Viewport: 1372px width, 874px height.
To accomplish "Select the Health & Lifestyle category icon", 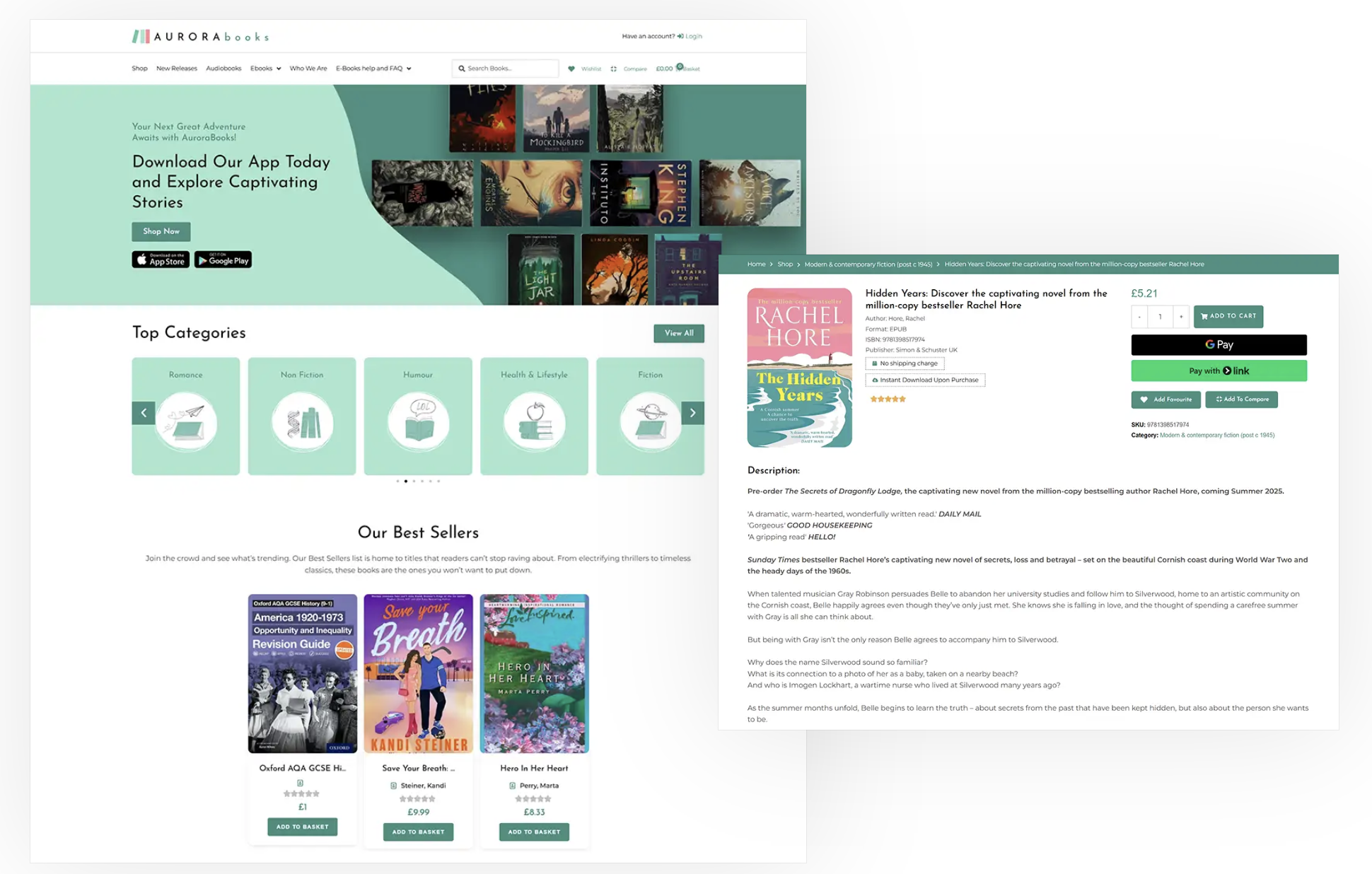I will [x=534, y=422].
